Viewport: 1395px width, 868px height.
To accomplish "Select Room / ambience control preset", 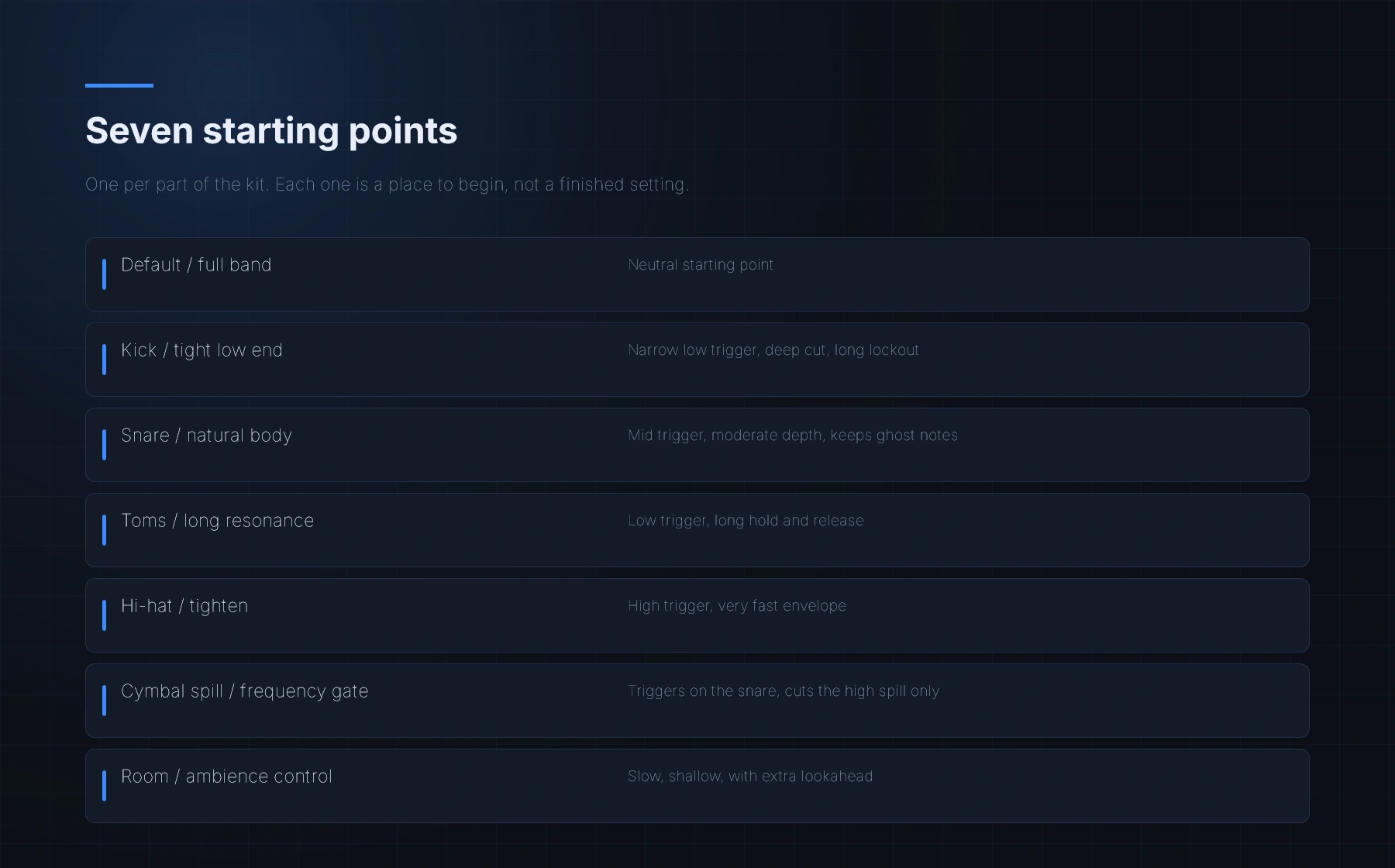I will [697, 786].
